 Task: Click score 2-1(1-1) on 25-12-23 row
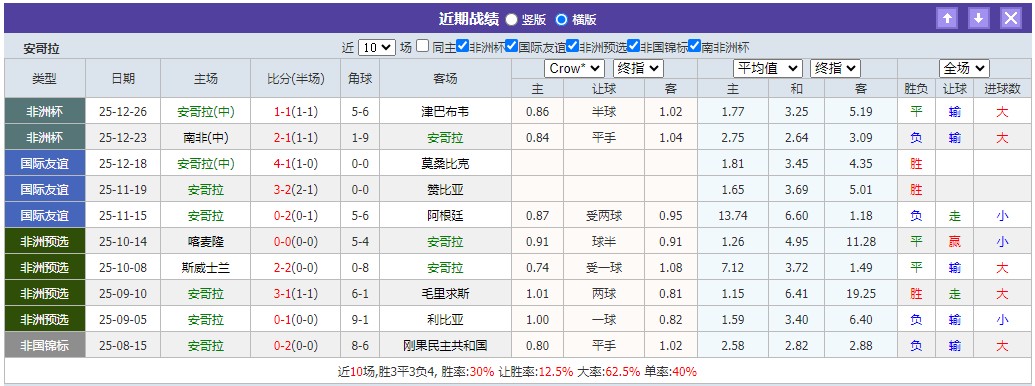click(296, 138)
